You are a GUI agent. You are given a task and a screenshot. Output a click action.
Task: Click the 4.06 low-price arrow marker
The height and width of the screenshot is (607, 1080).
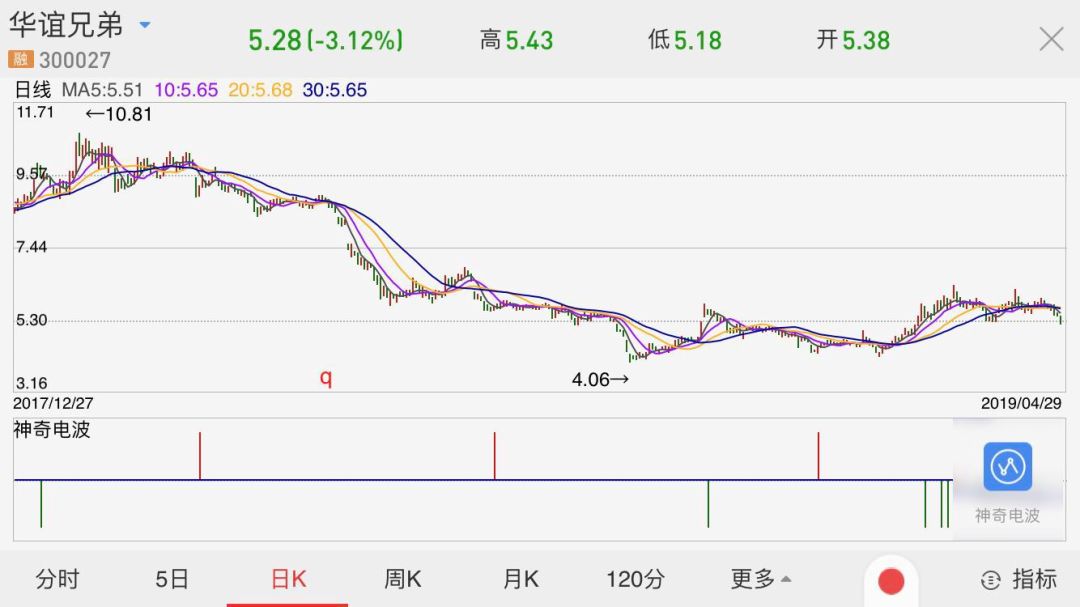[603, 378]
